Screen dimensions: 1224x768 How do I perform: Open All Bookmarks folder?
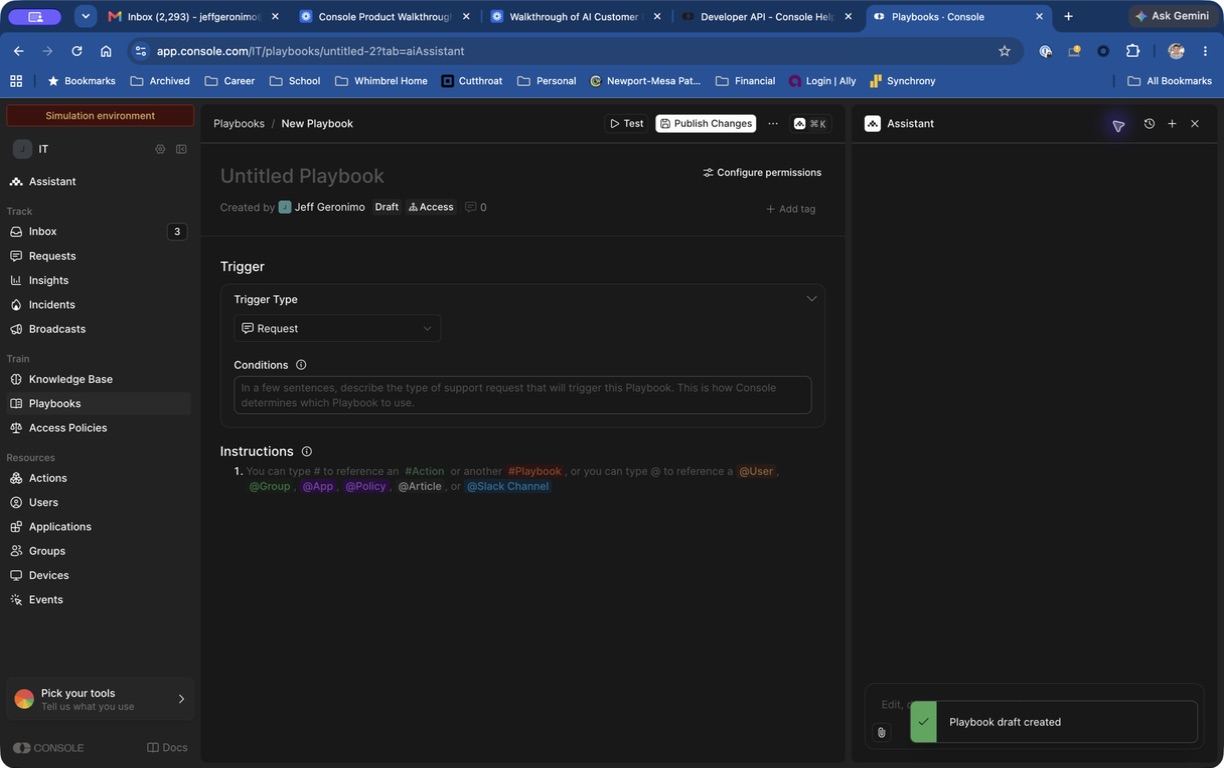point(1169,81)
